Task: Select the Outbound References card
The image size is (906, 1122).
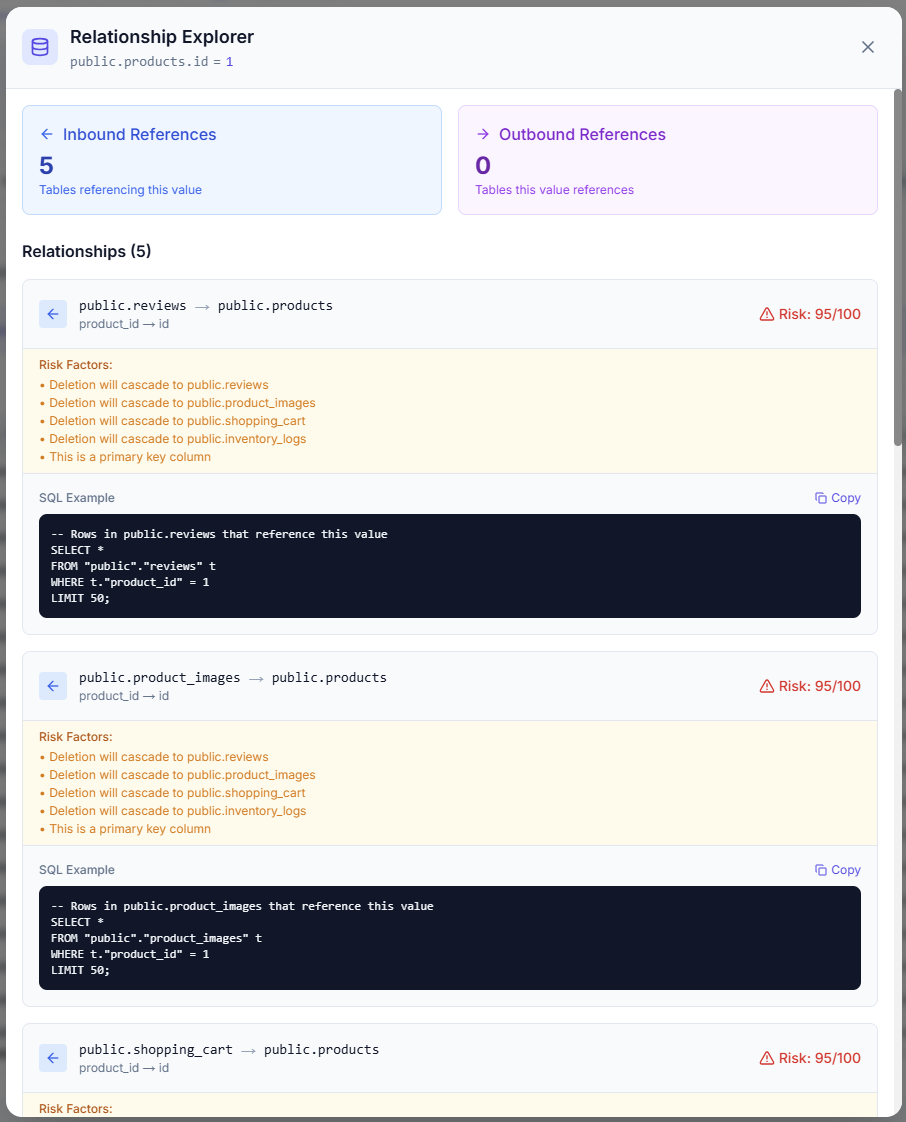Action: point(667,160)
